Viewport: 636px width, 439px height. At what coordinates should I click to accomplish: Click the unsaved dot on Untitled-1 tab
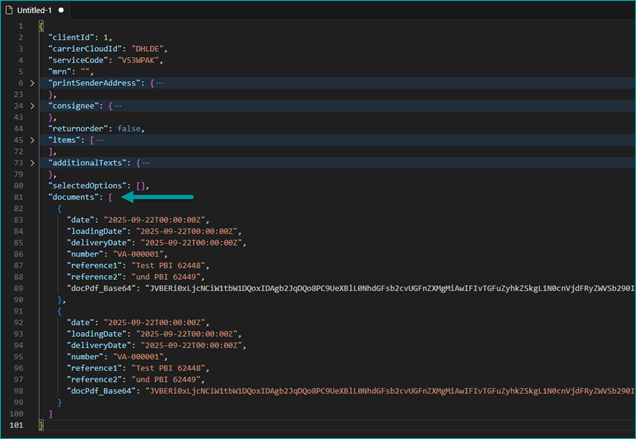(61, 10)
